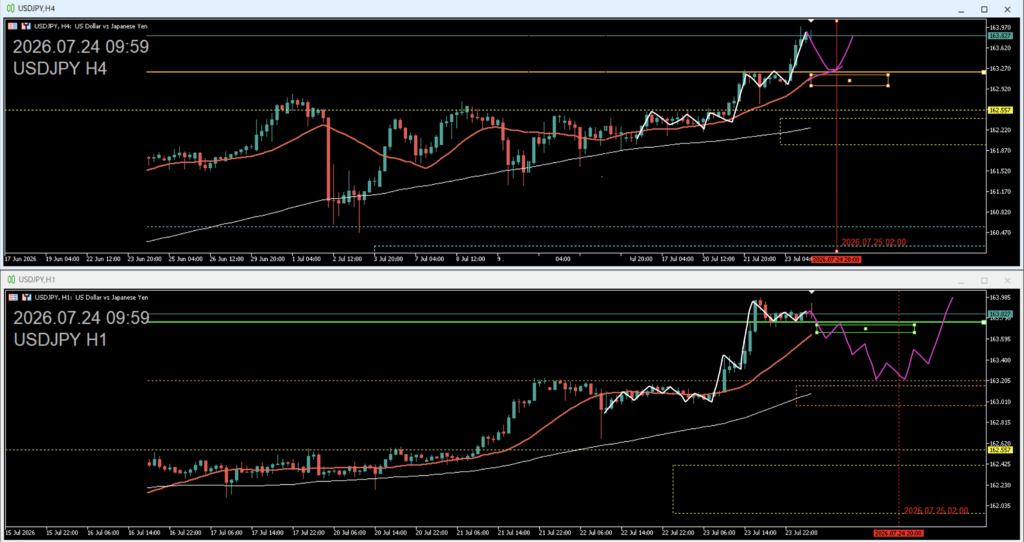This screenshot has width=1024, height=542.
Task: Select the green rectangle's bottom-left corner handle in H1
Action: pyautogui.click(x=816, y=332)
